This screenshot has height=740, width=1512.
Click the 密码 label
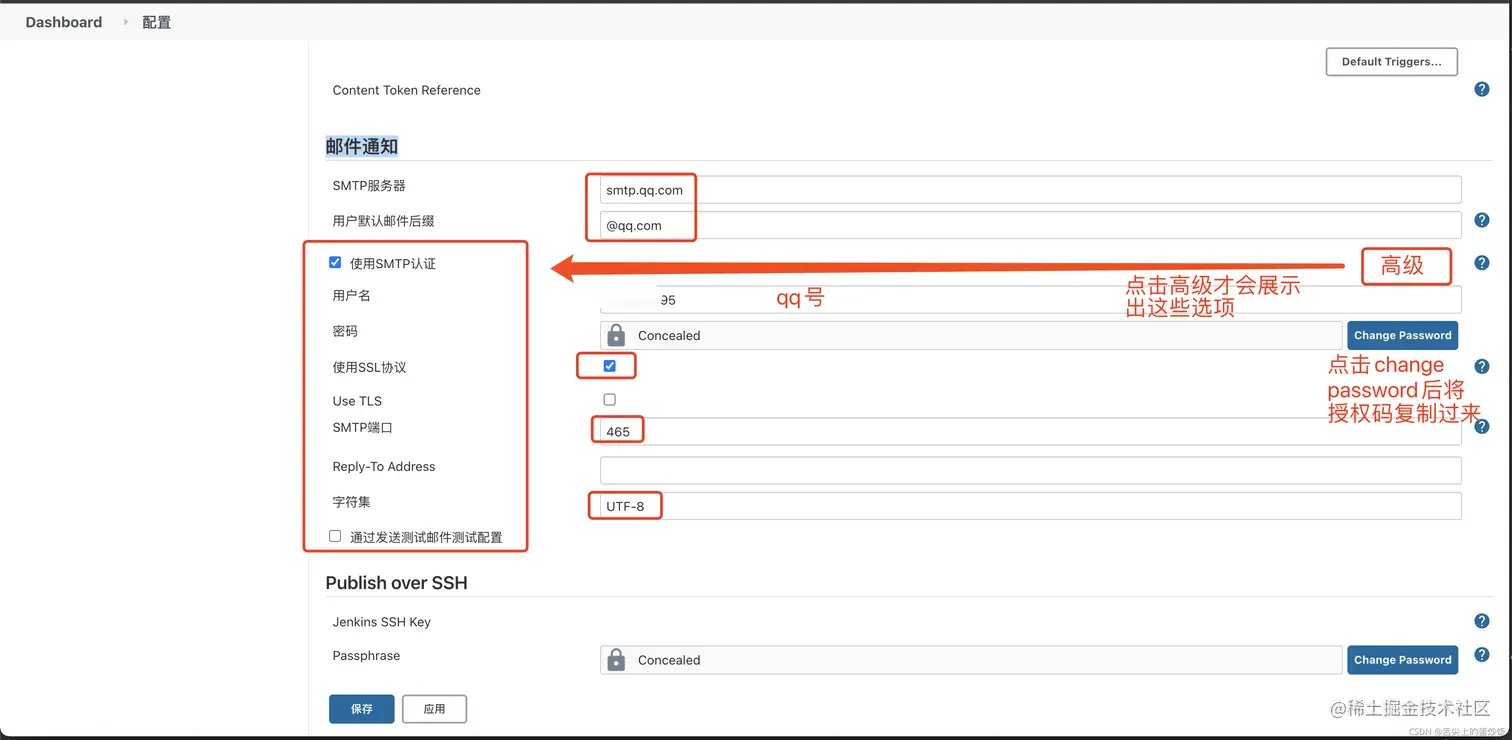tap(345, 331)
